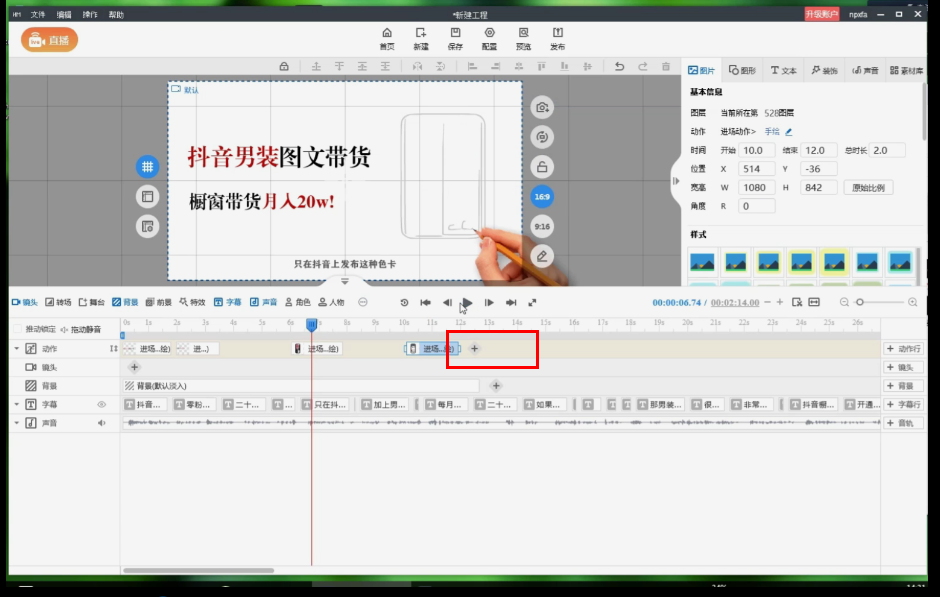Toggle visibility eye on 字幕 track

[x=101, y=405]
